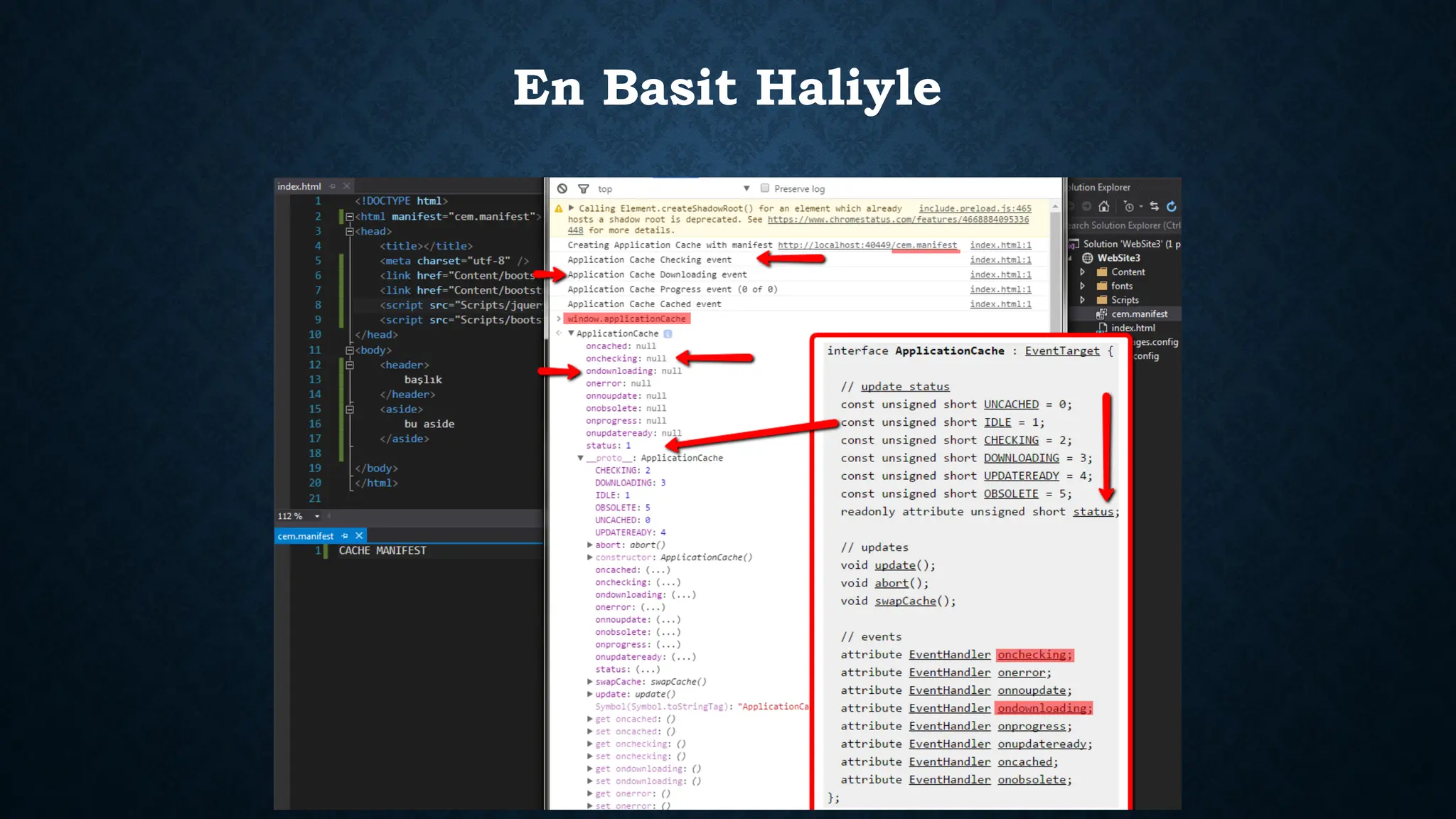Click the console filter funnel icon
The width and height of the screenshot is (1456, 819).
583,188
